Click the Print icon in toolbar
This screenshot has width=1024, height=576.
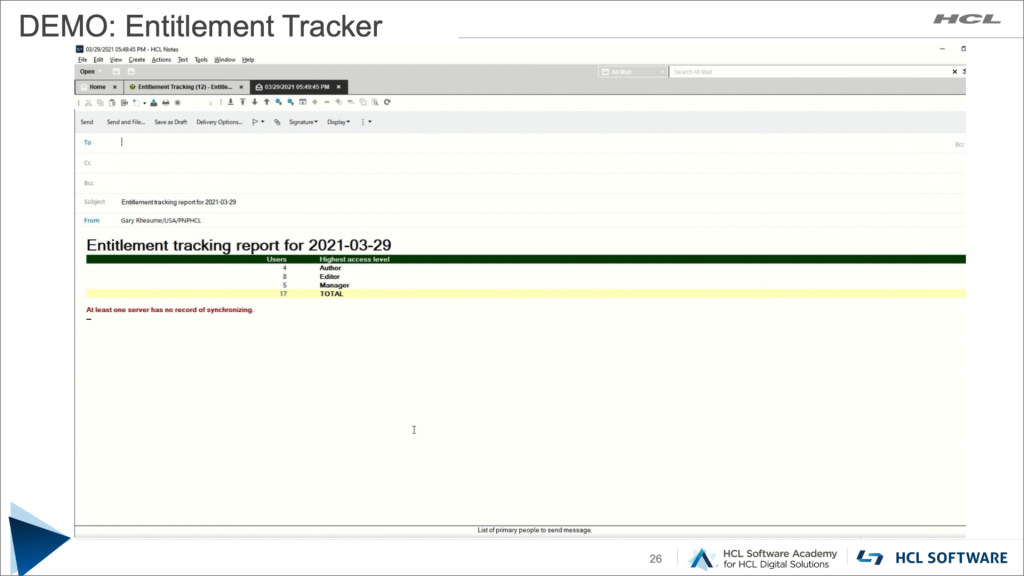(165, 102)
